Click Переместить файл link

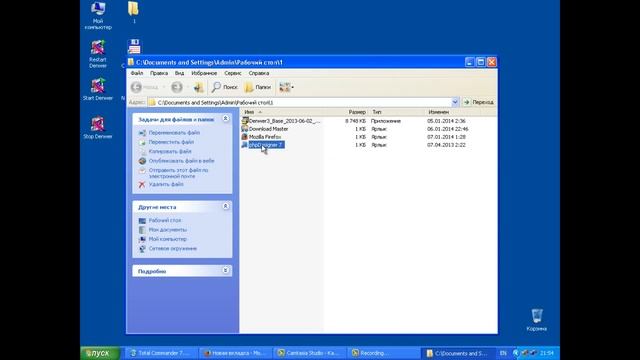[171, 142]
